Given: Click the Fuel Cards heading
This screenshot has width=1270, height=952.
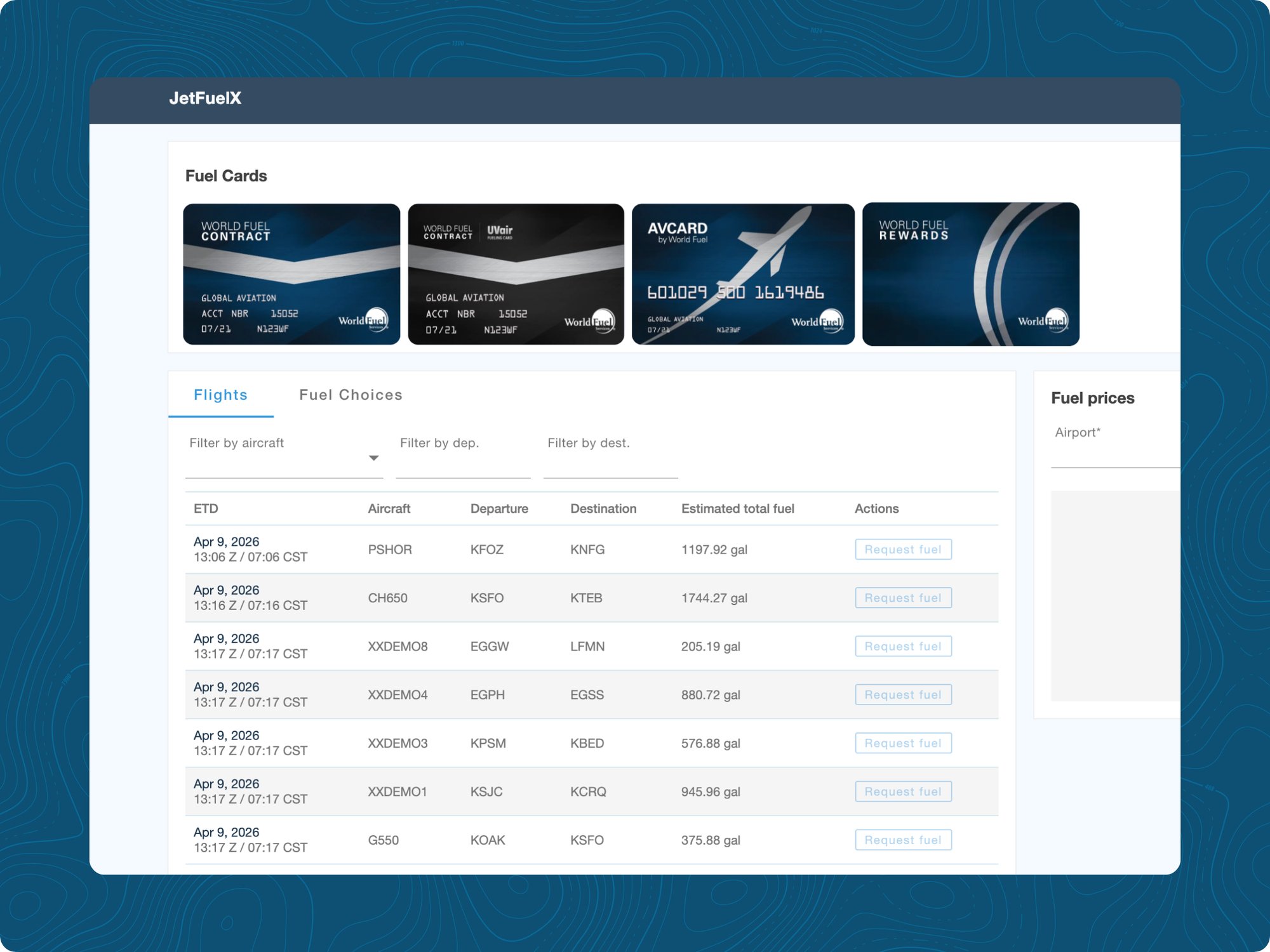Looking at the screenshot, I should 226,176.
